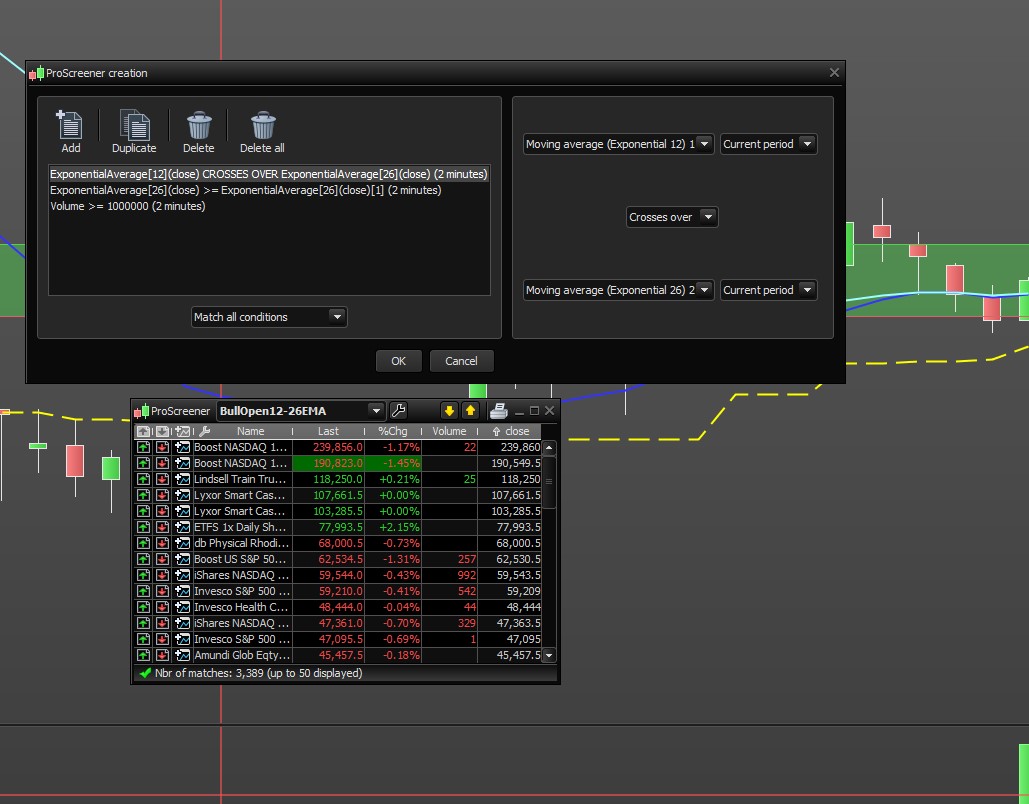Open chart icon for Invesco Health C row
This screenshot has width=1029, height=804.
[182, 607]
